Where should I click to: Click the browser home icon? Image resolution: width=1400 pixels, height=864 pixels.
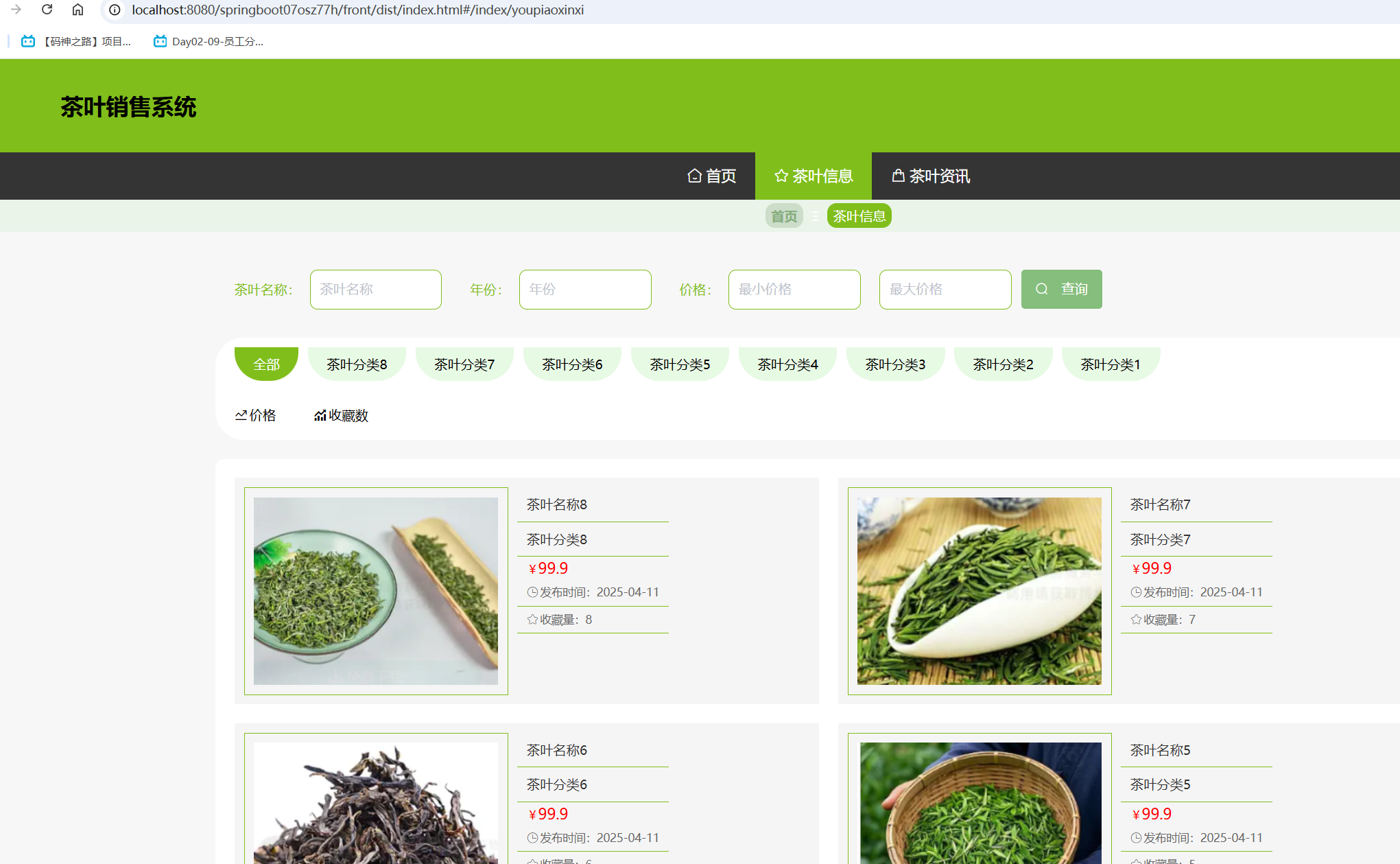pyautogui.click(x=78, y=10)
